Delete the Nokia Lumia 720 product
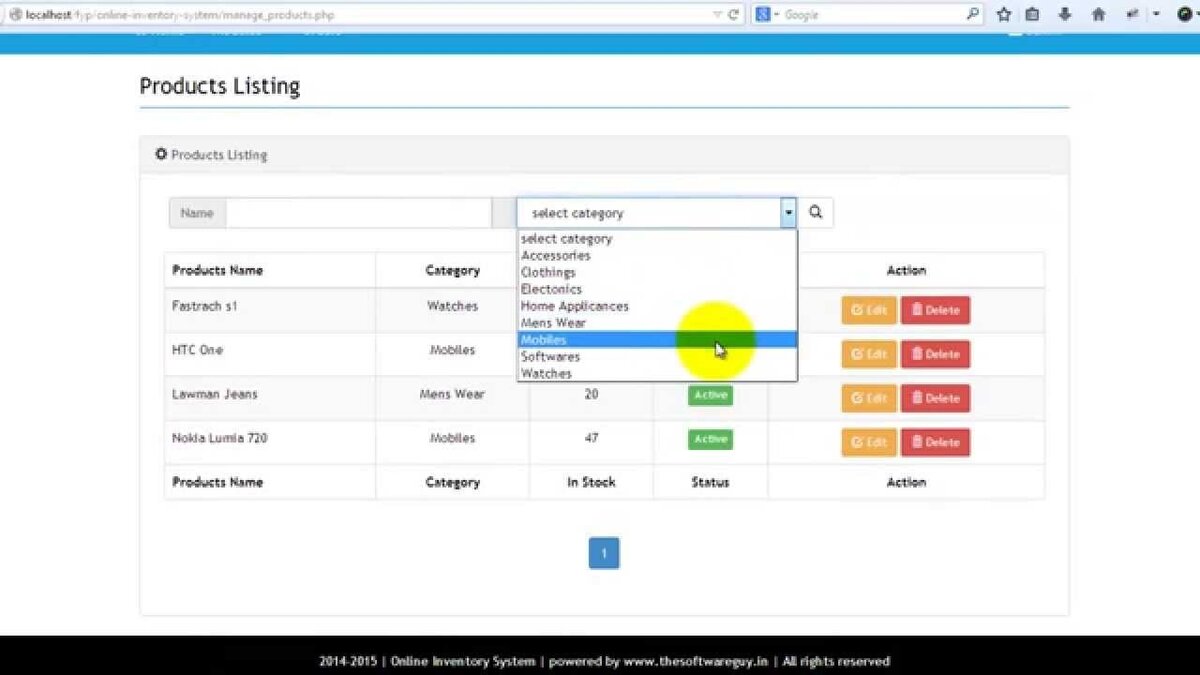The image size is (1200, 675). [935, 442]
